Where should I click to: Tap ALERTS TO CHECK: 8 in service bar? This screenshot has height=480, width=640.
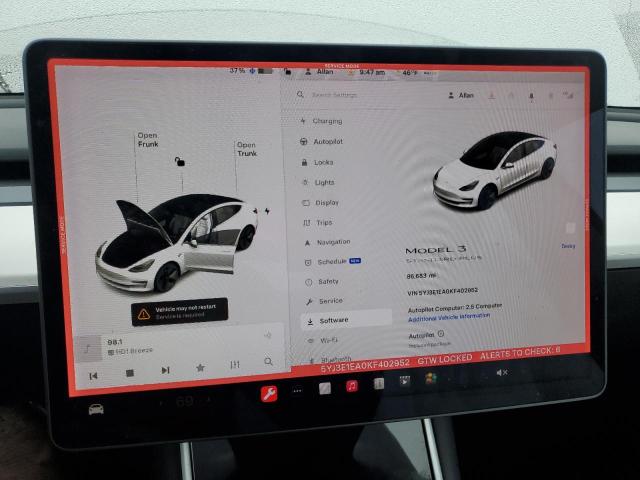[520, 353]
